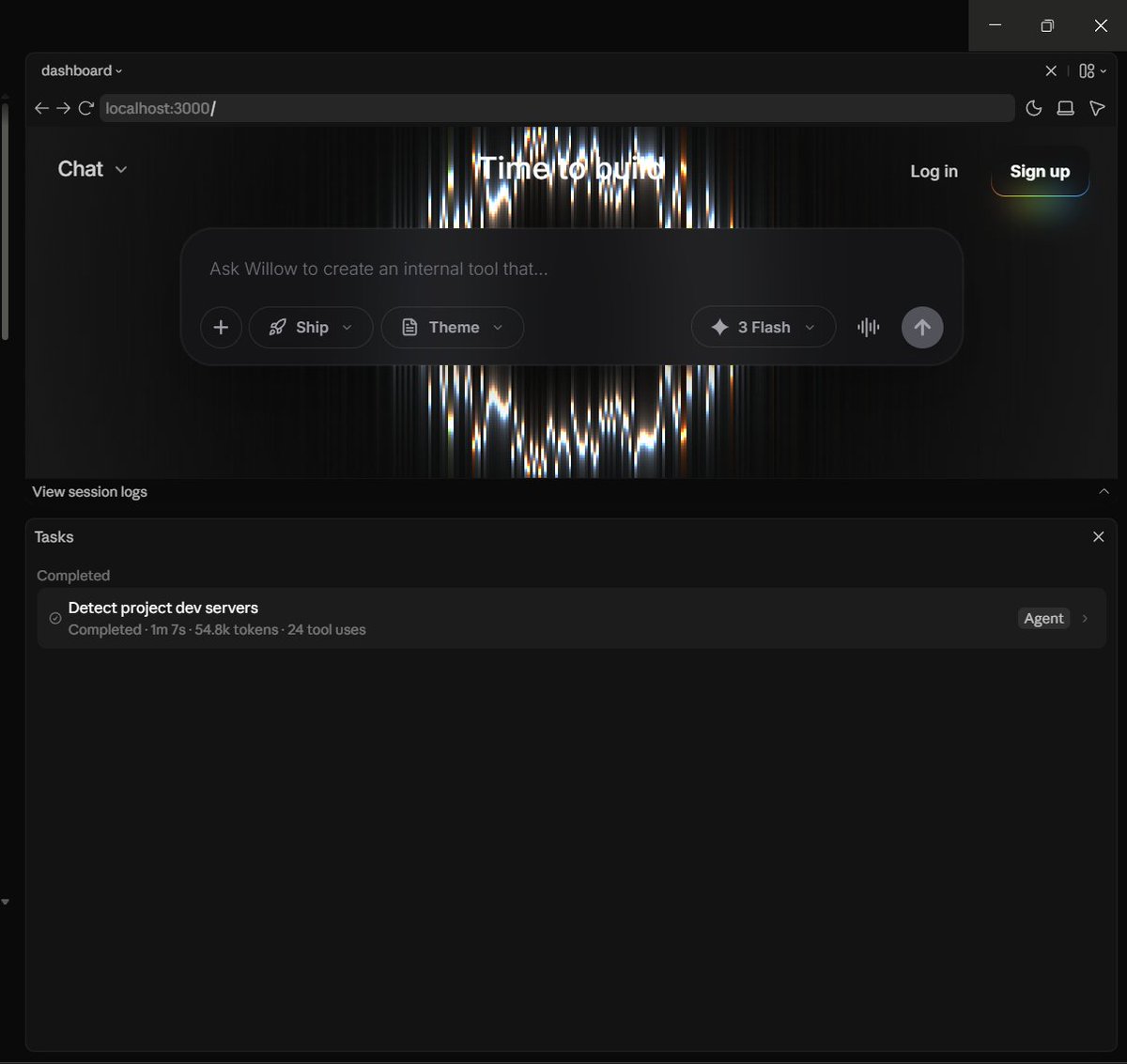
Task: Select the cursor pointer icon top right
Action: point(1097,108)
